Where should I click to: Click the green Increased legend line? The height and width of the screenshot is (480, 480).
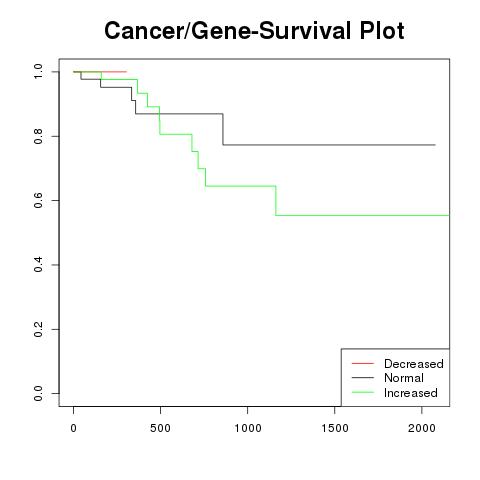[x=363, y=392]
